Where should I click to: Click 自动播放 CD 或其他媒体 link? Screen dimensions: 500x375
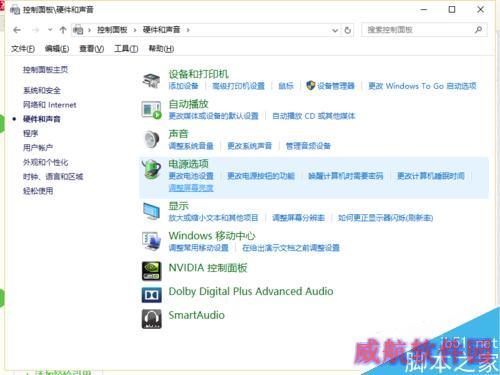(x=314, y=116)
